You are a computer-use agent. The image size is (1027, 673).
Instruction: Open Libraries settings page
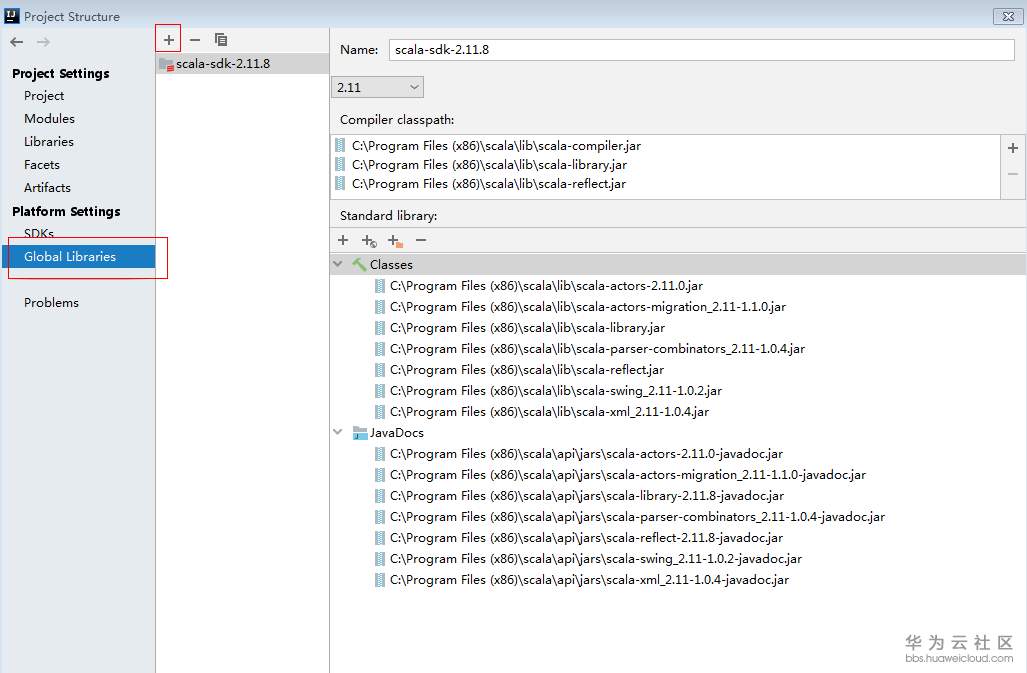coord(48,141)
